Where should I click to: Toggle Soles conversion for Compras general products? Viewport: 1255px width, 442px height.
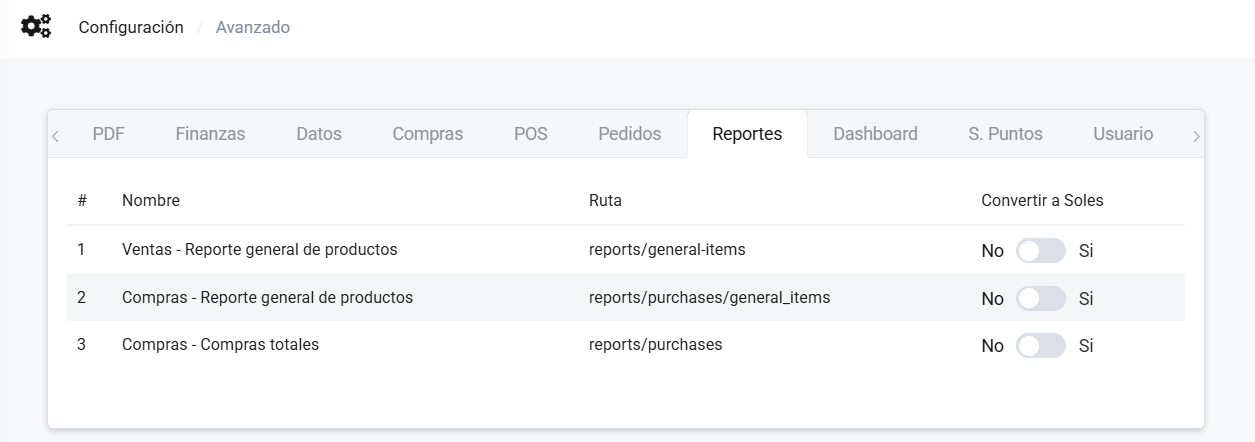coord(1040,298)
